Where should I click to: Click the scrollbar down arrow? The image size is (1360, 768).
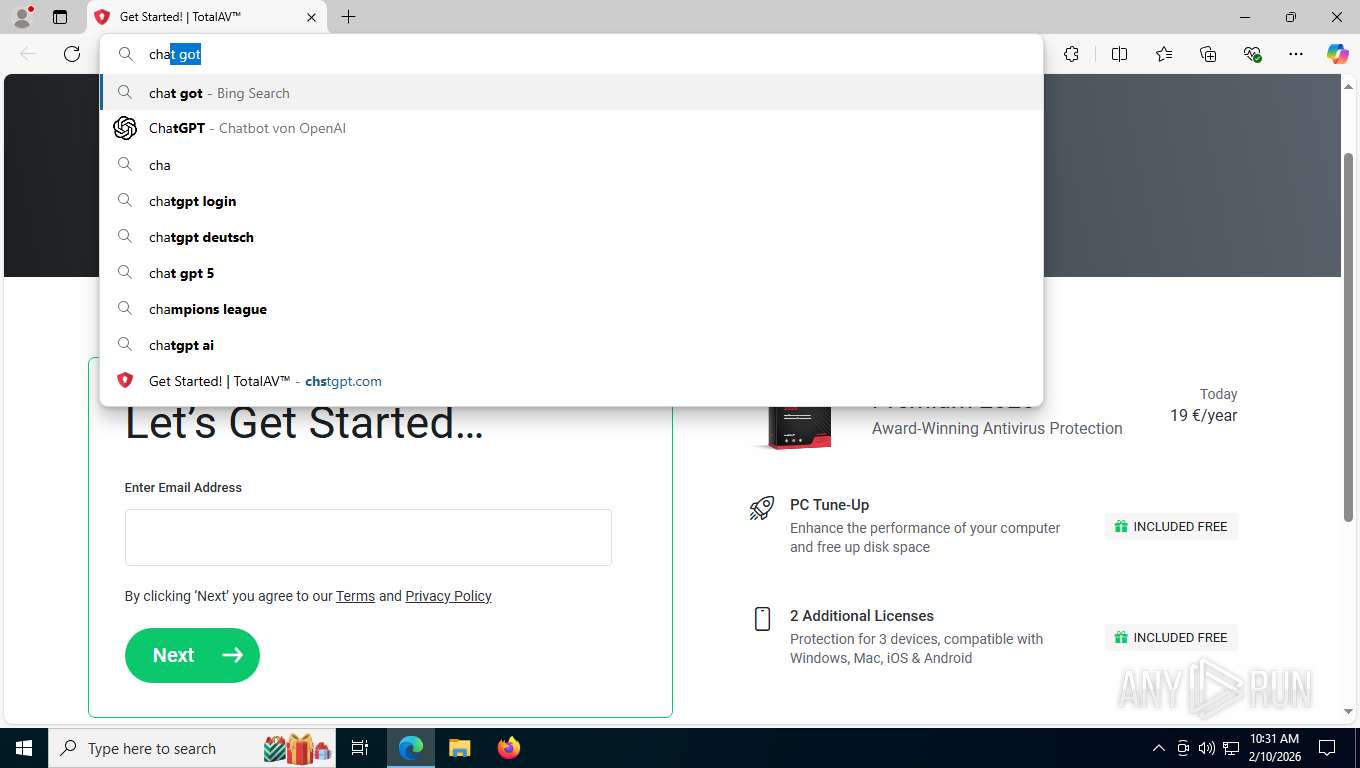(1349, 712)
